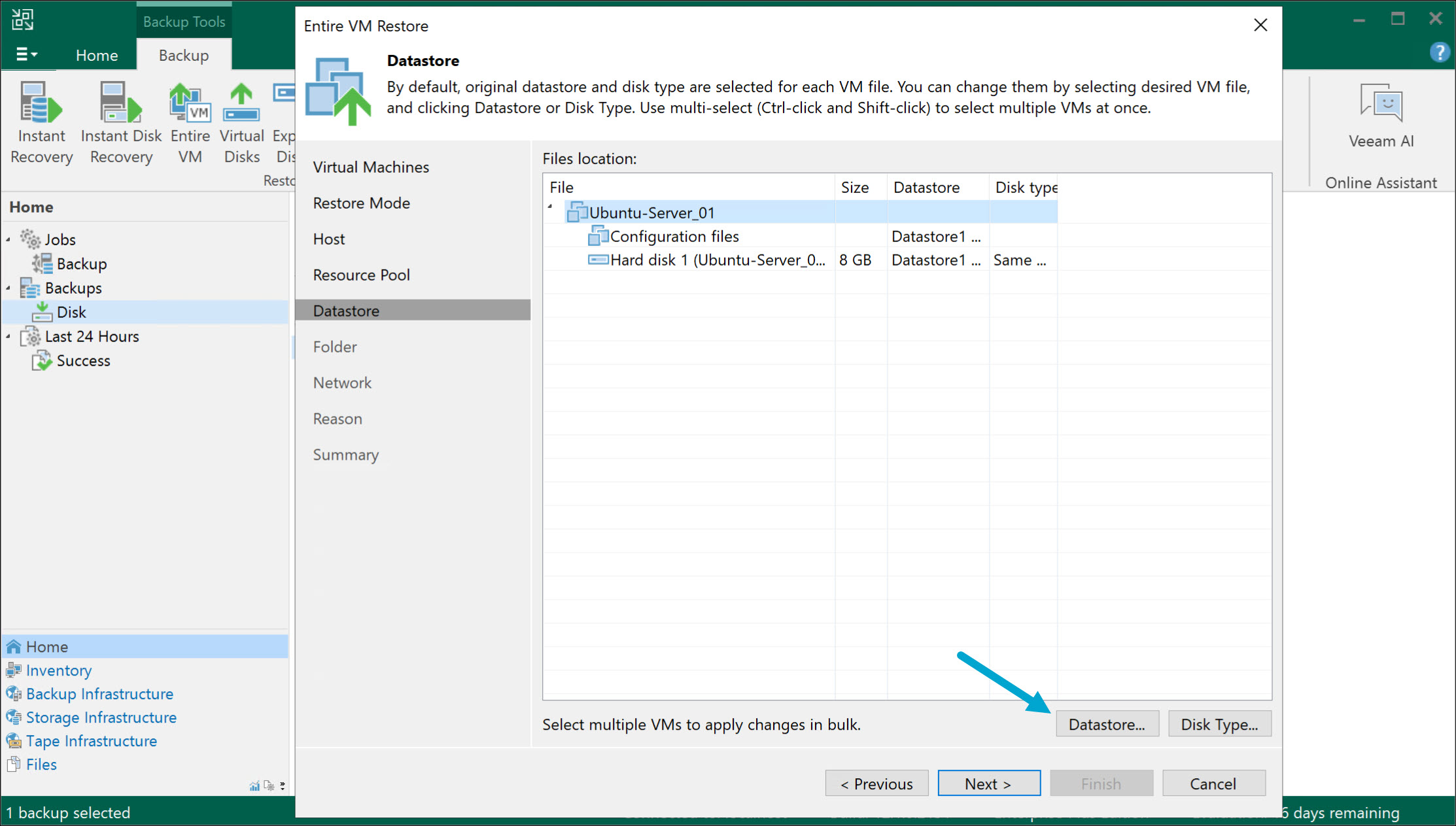Click the Help question mark icon

click(1439, 52)
